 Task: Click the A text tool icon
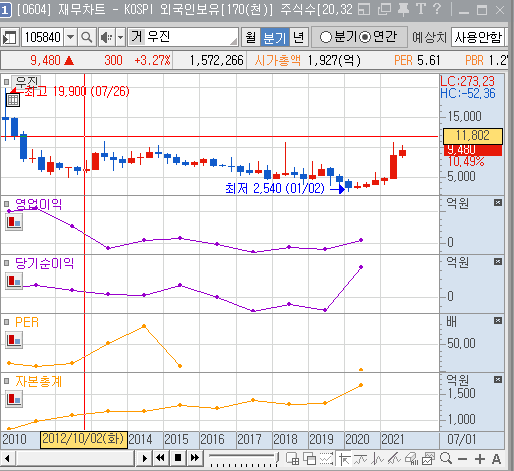(496, 459)
